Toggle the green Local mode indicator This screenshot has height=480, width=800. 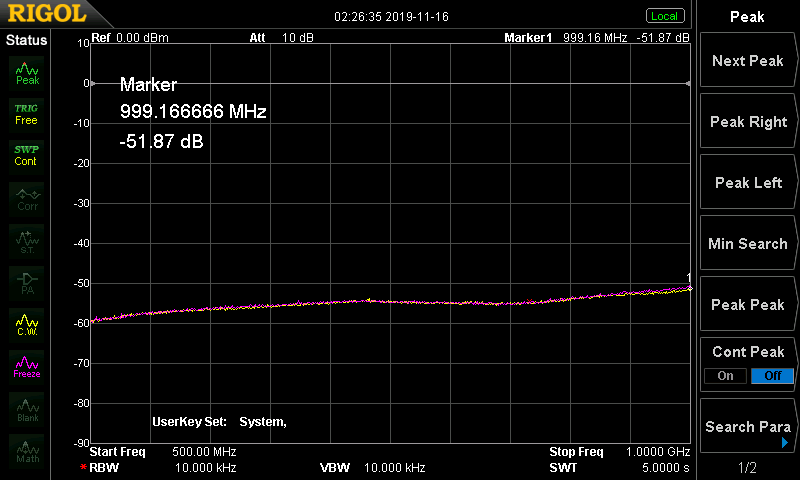coord(664,16)
